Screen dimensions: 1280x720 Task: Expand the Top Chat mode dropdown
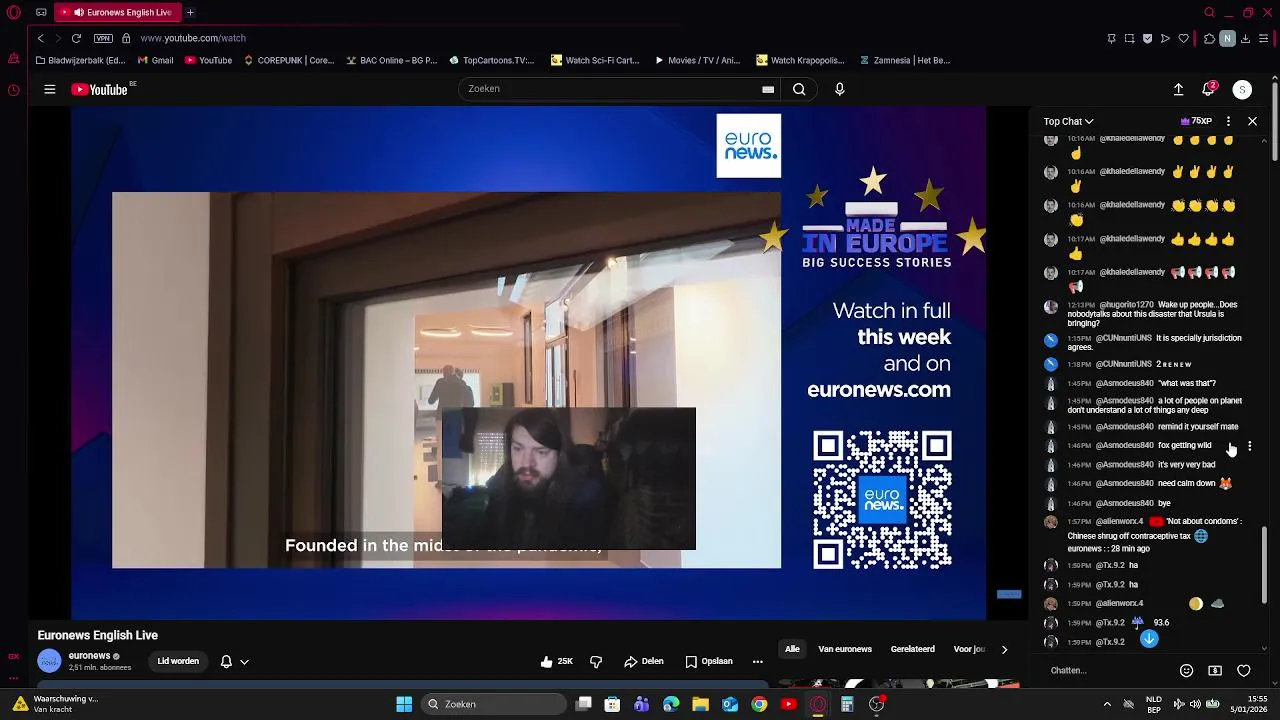tap(1068, 121)
